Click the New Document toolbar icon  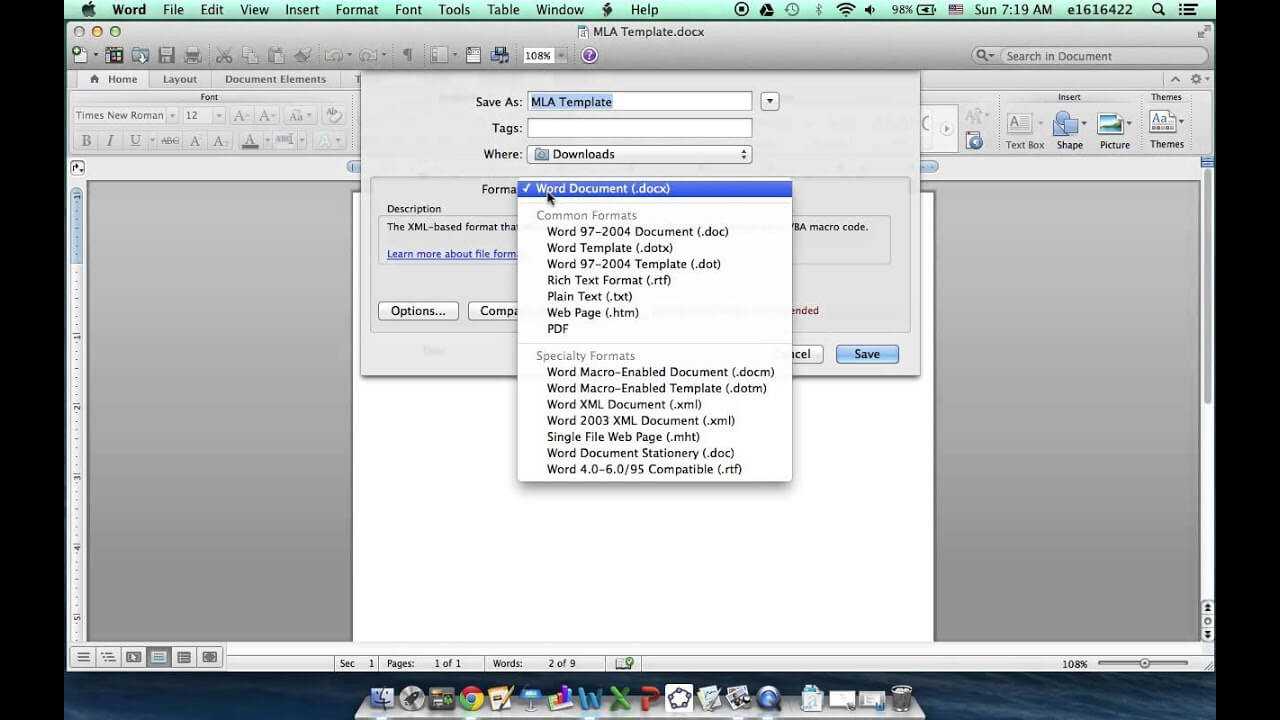(79, 55)
